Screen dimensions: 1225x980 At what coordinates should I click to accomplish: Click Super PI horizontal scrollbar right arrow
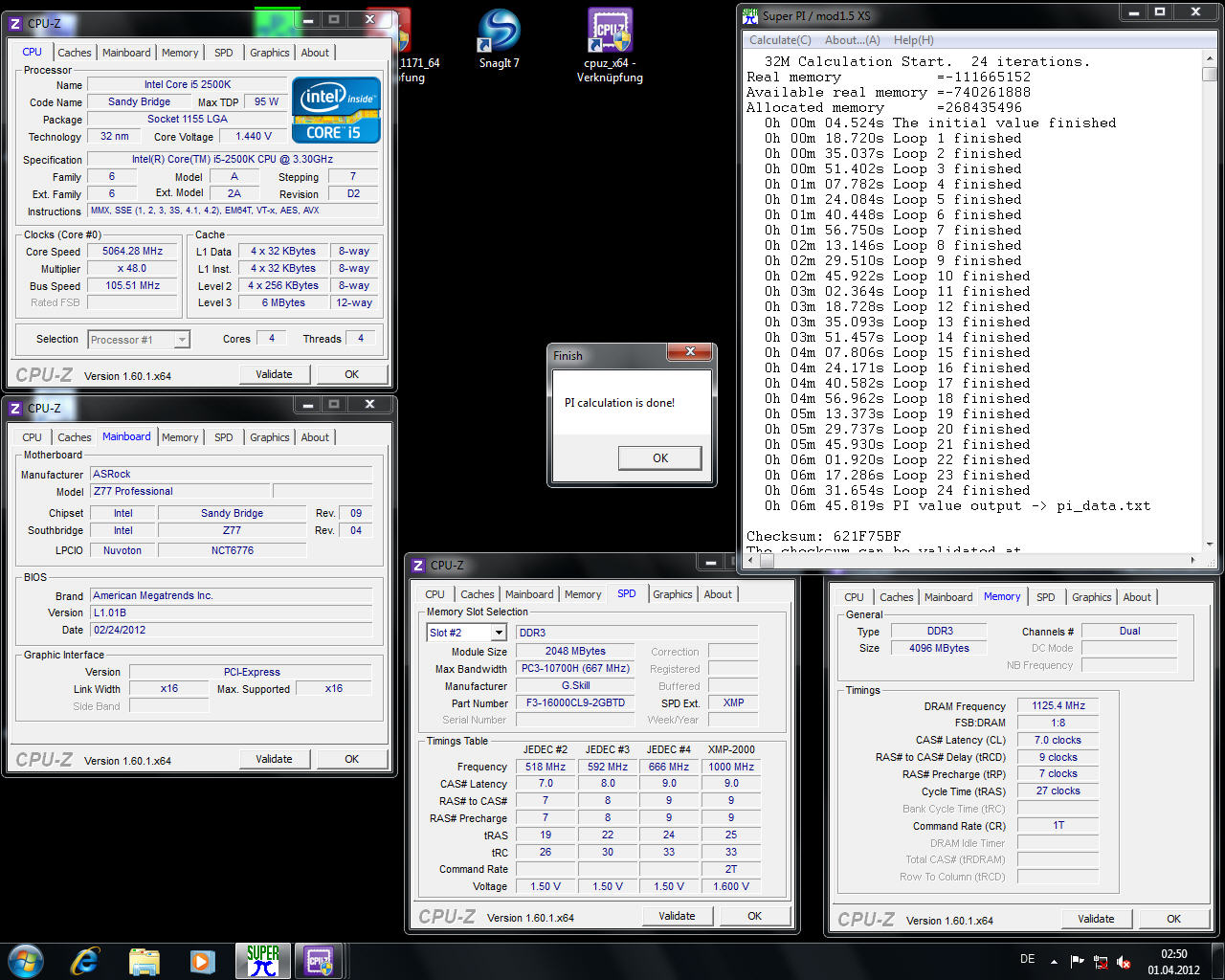click(1192, 560)
